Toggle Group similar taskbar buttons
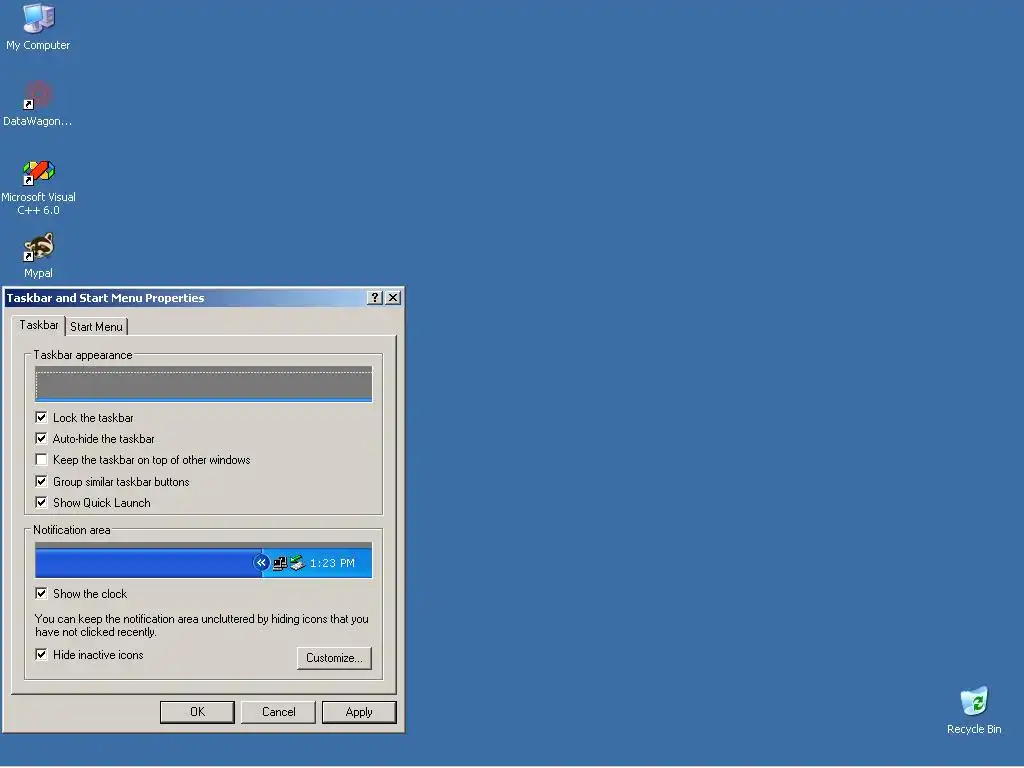1024x768 pixels. click(x=41, y=481)
